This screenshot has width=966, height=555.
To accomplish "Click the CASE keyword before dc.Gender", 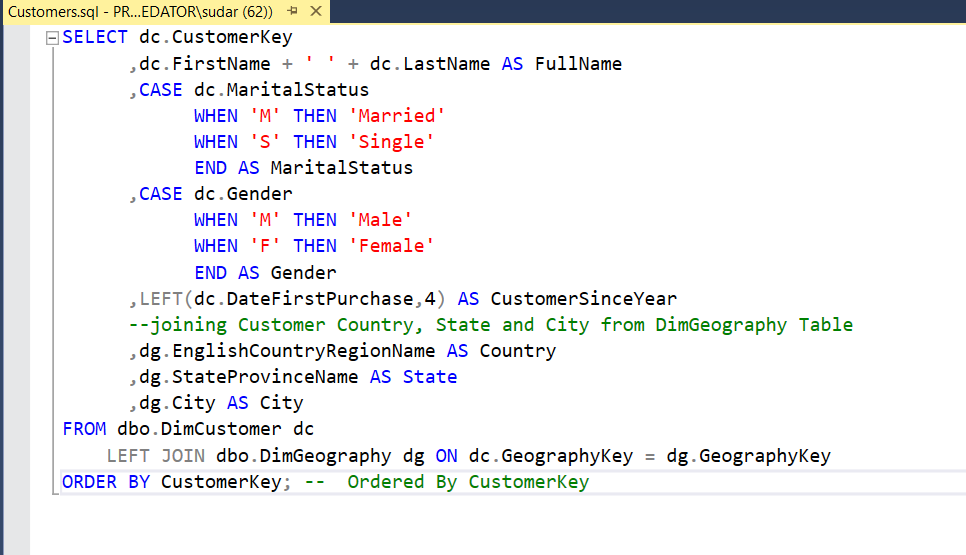I will 160,194.
